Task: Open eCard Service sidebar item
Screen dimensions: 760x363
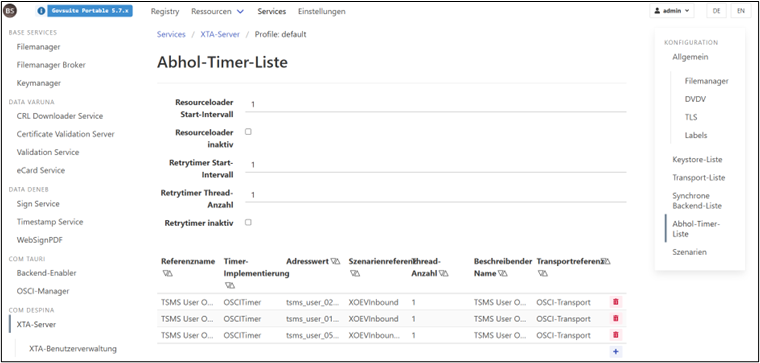Action: point(41,171)
